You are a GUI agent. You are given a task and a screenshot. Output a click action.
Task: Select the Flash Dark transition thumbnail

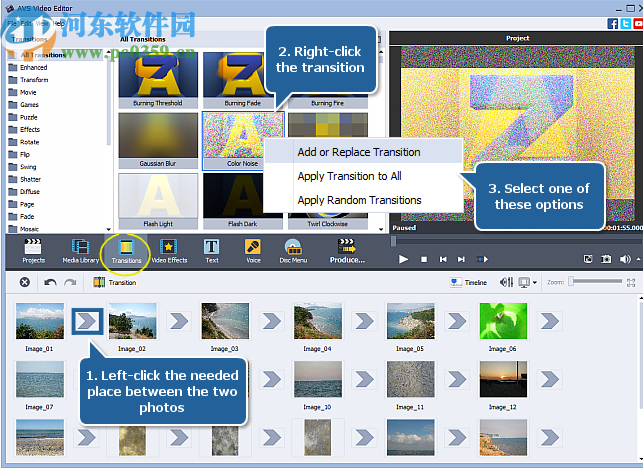(x=243, y=200)
